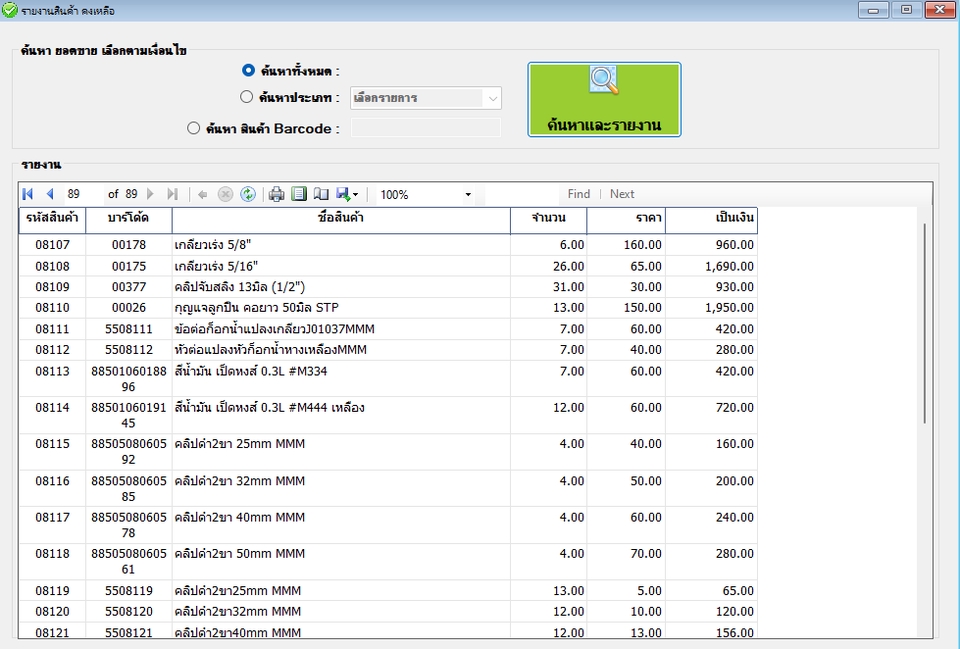This screenshot has height=649, width=960.
Task: Click the vertical report scrollbar
Action: pyautogui.click(x=925, y=320)
